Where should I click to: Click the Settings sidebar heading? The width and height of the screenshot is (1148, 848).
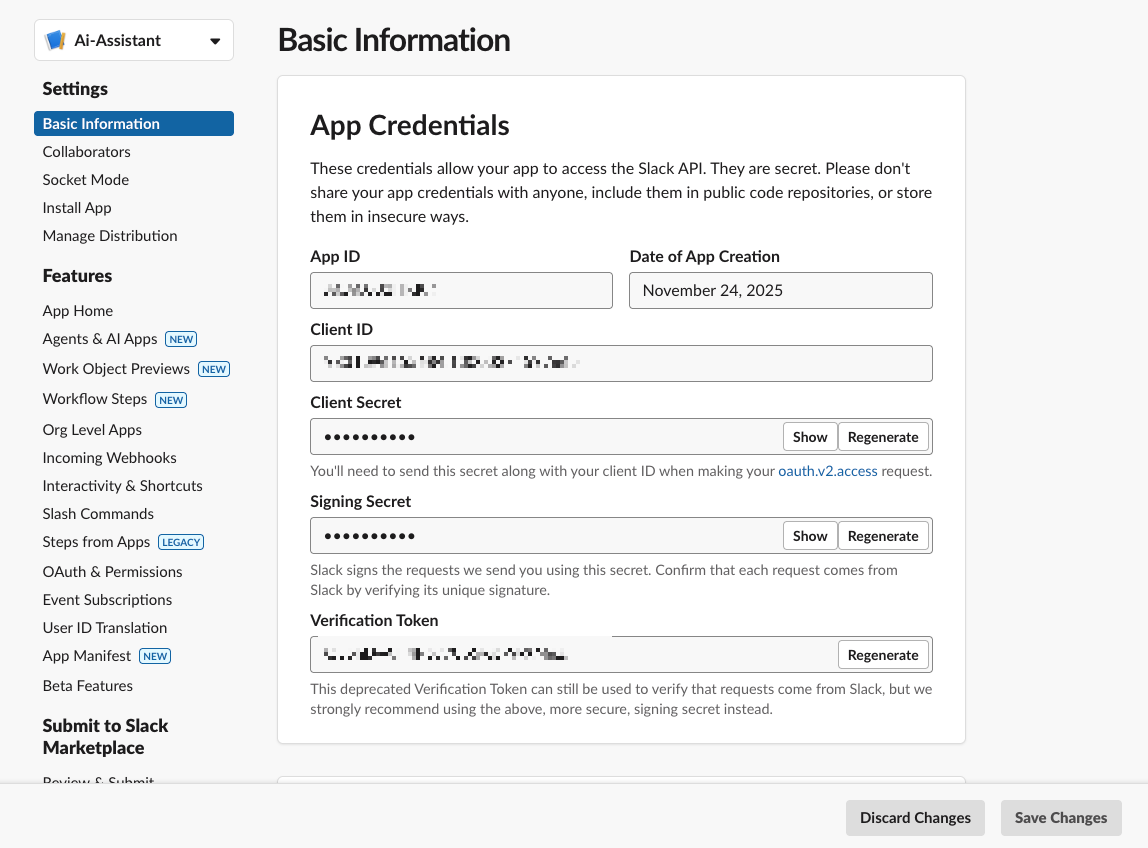click(75, 89)
